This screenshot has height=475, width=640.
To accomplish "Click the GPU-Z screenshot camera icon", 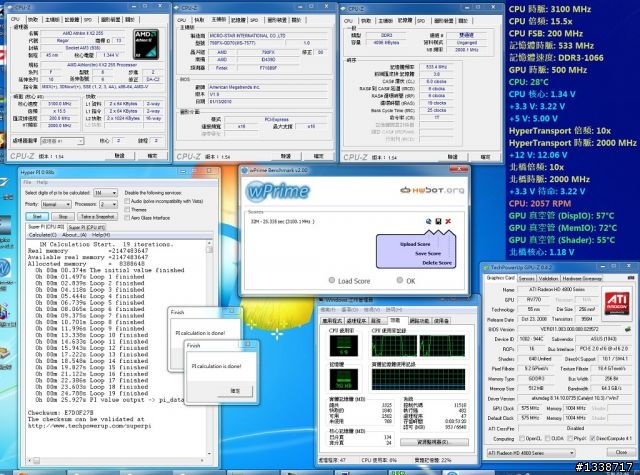I will point(631,278).
